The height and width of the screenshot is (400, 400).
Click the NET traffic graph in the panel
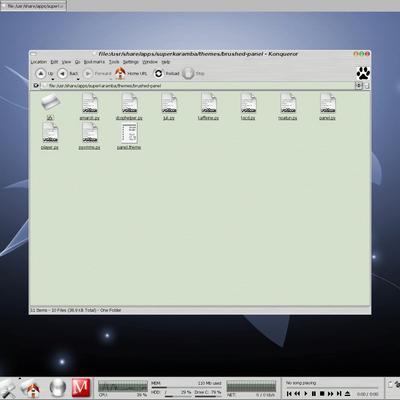click(251, 386)
